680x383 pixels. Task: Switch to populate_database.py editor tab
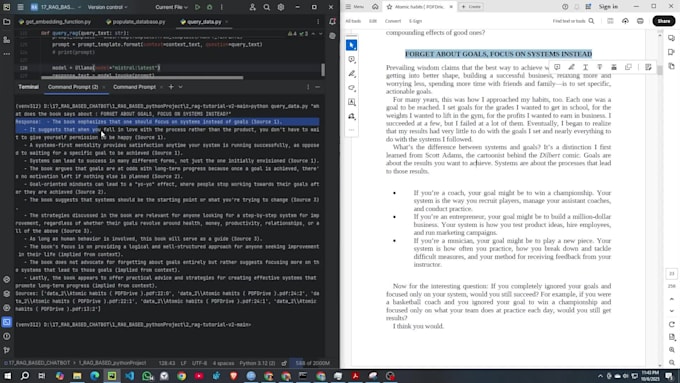click(x=135, y=22)
